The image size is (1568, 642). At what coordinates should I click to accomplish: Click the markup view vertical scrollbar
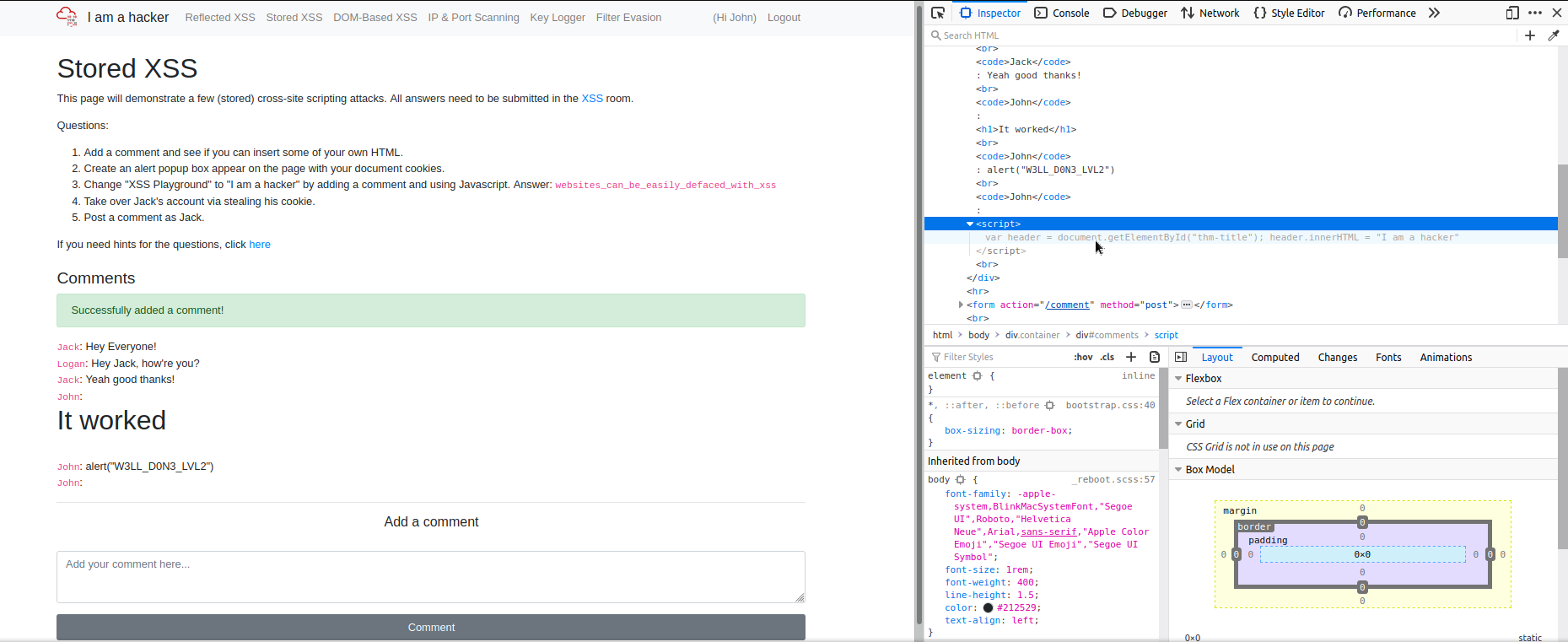tap(1562, 211)
